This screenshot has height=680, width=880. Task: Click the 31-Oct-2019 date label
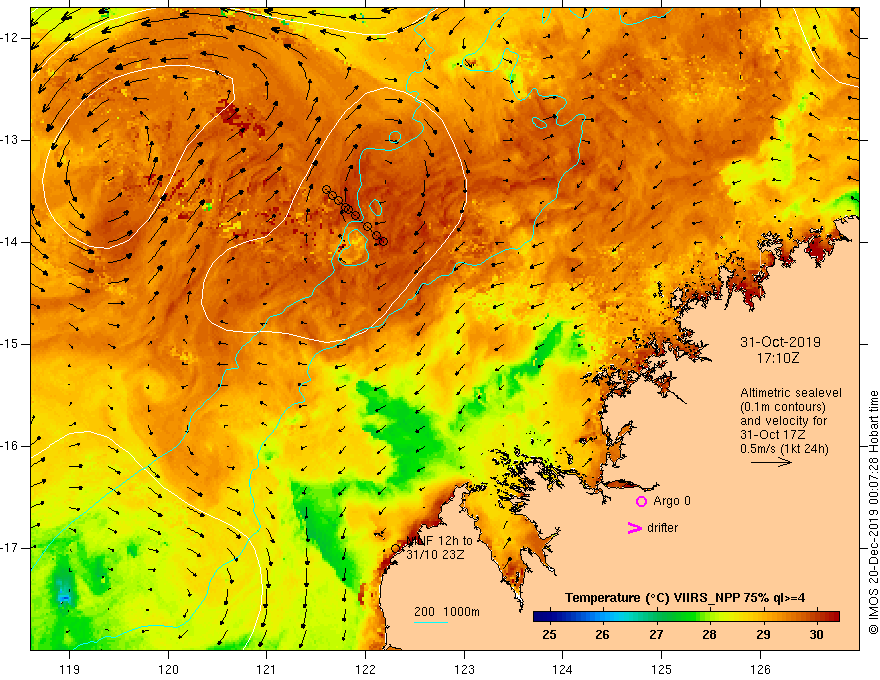(780, 342)
